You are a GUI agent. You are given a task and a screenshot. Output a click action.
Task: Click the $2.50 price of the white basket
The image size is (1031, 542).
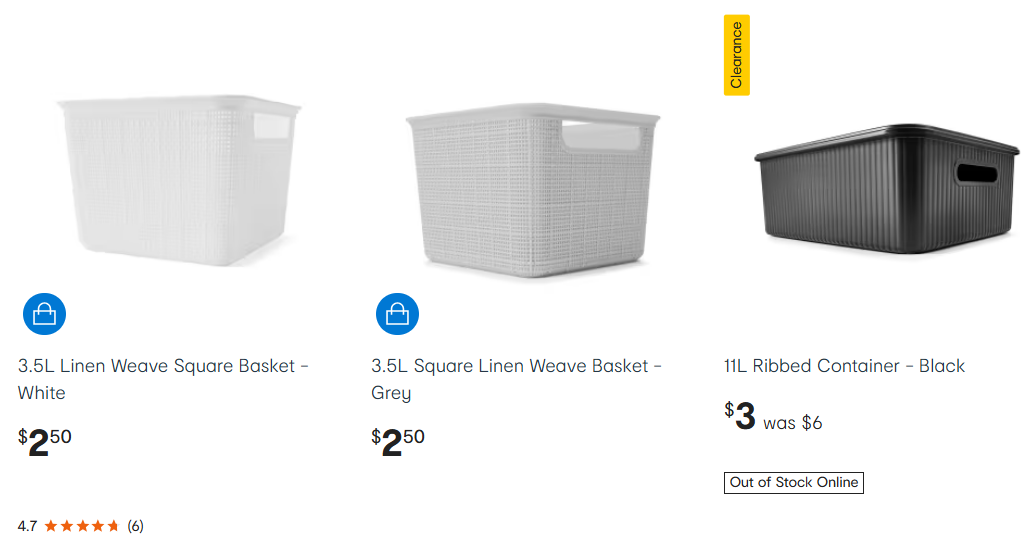tap(45, 441)
